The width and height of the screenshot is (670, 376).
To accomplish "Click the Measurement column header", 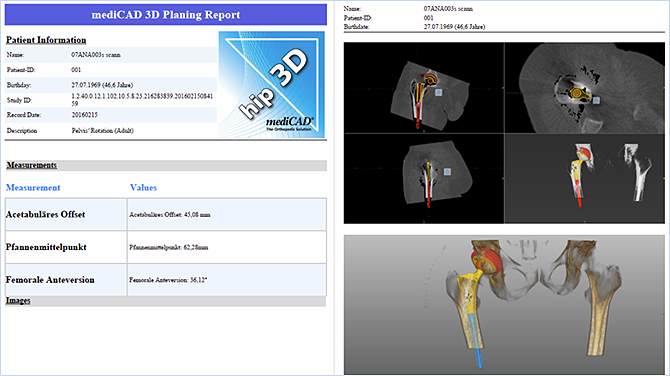I will pyautogui.click(x=33, y=188).
